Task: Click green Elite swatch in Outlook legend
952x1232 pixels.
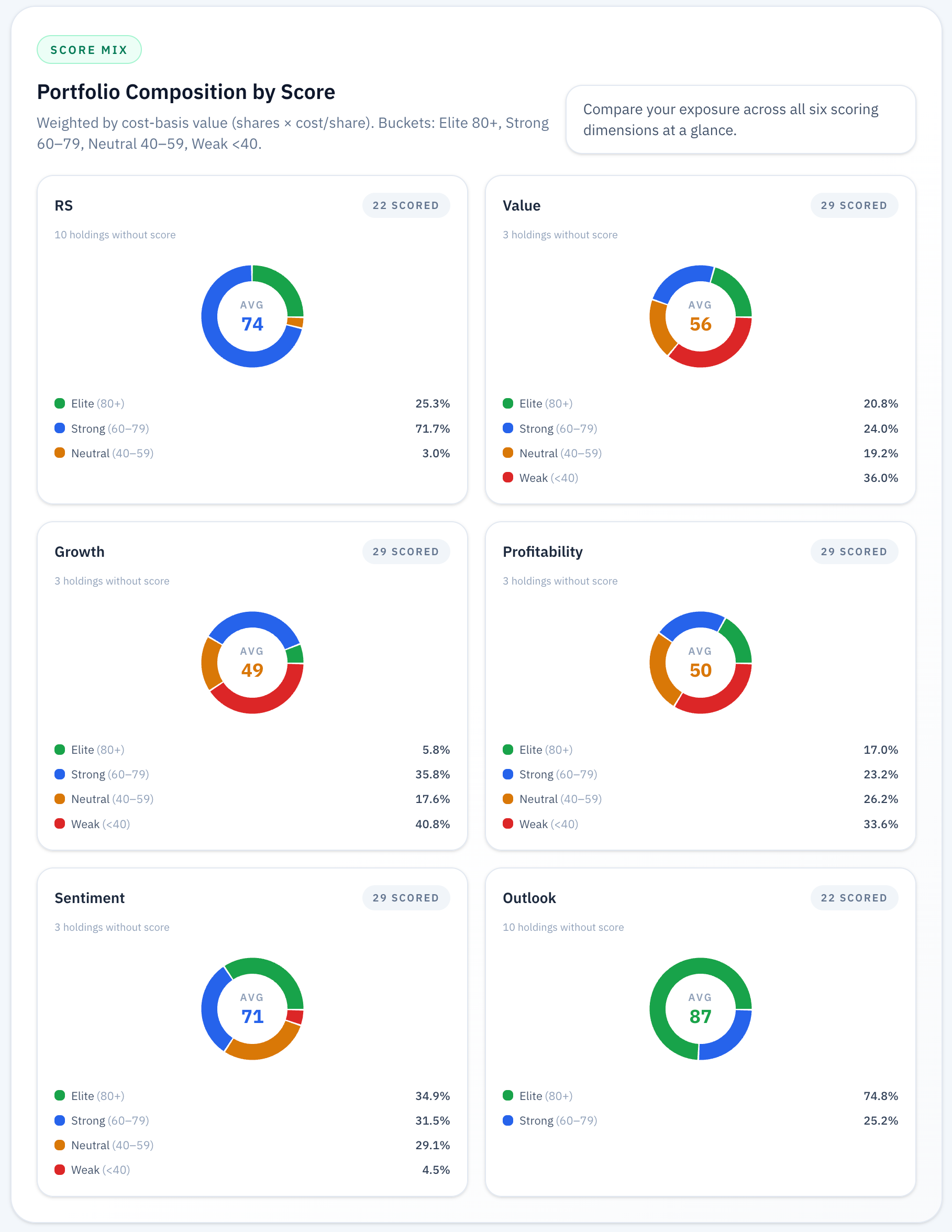Action: (507, 1096)
